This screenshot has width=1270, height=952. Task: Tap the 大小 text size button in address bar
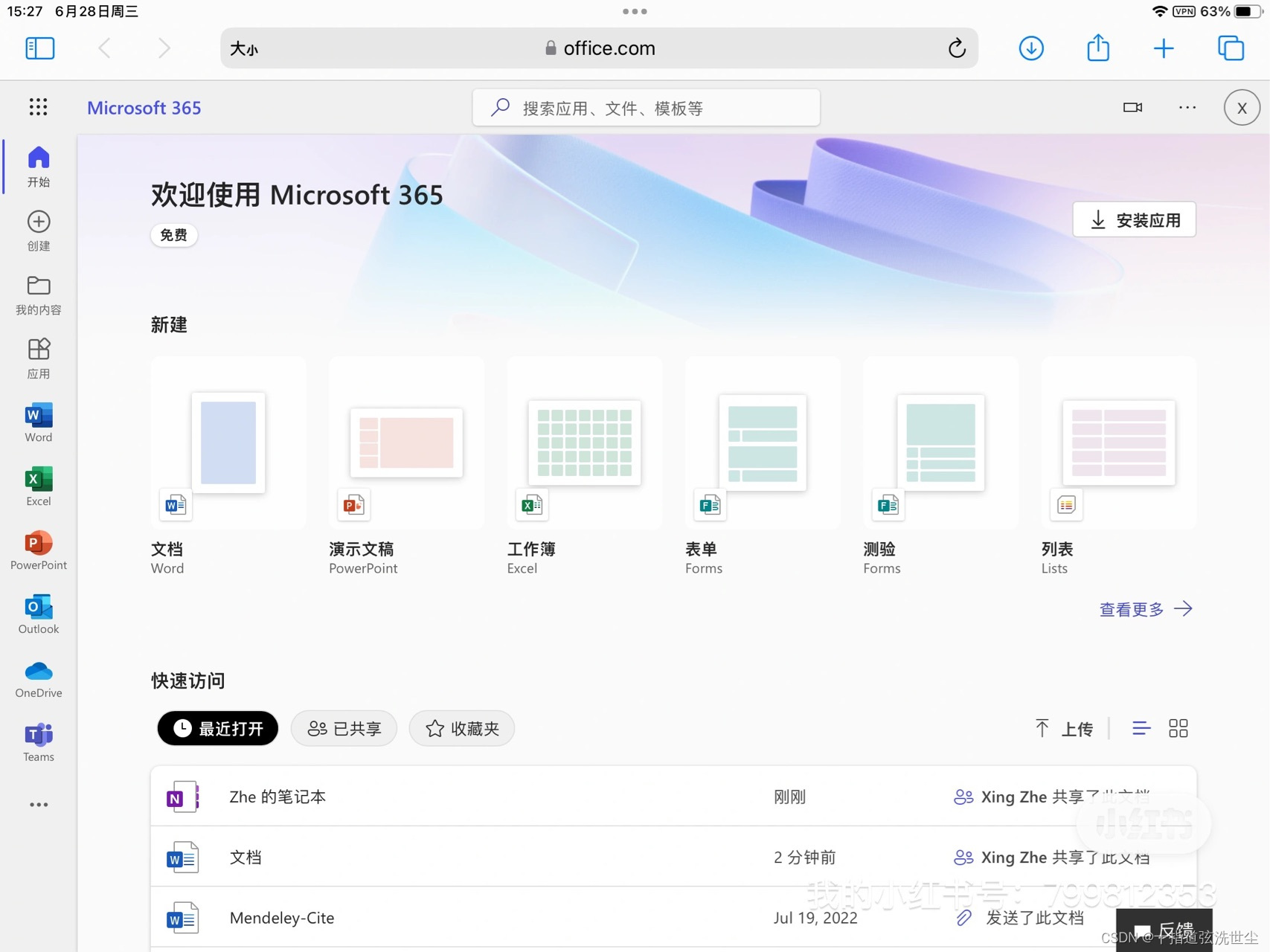(x=244, y=48)
